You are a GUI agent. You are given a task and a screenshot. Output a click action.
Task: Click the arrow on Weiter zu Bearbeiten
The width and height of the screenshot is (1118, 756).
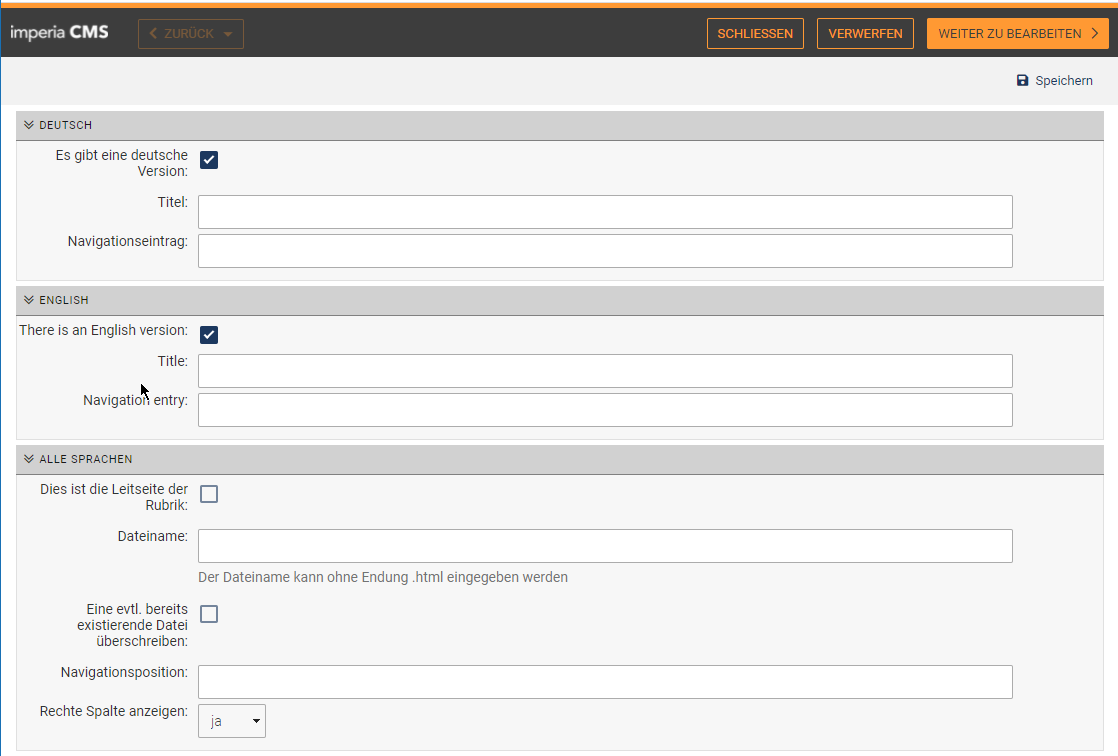click(1094, 34)
